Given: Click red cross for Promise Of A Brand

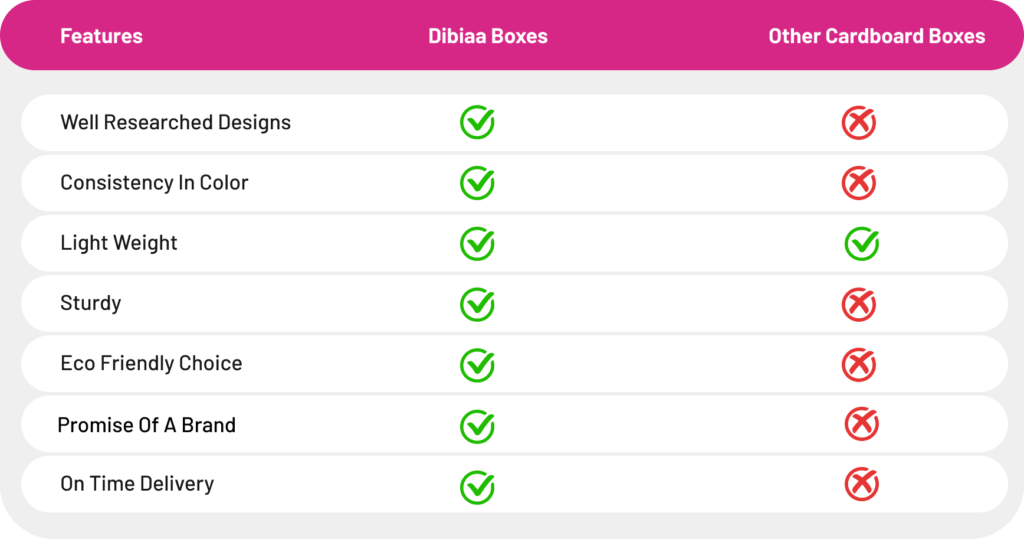Looking at the screenshot, I should click(x=861, y=424).
